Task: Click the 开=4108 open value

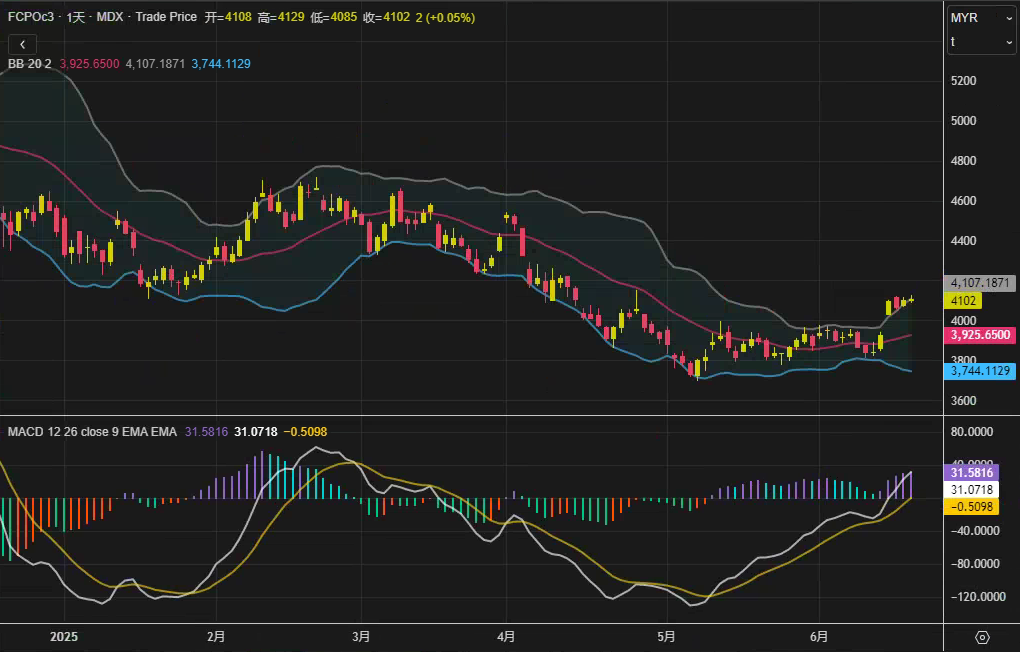Action: pyautogui.click(x=228, y=17)
